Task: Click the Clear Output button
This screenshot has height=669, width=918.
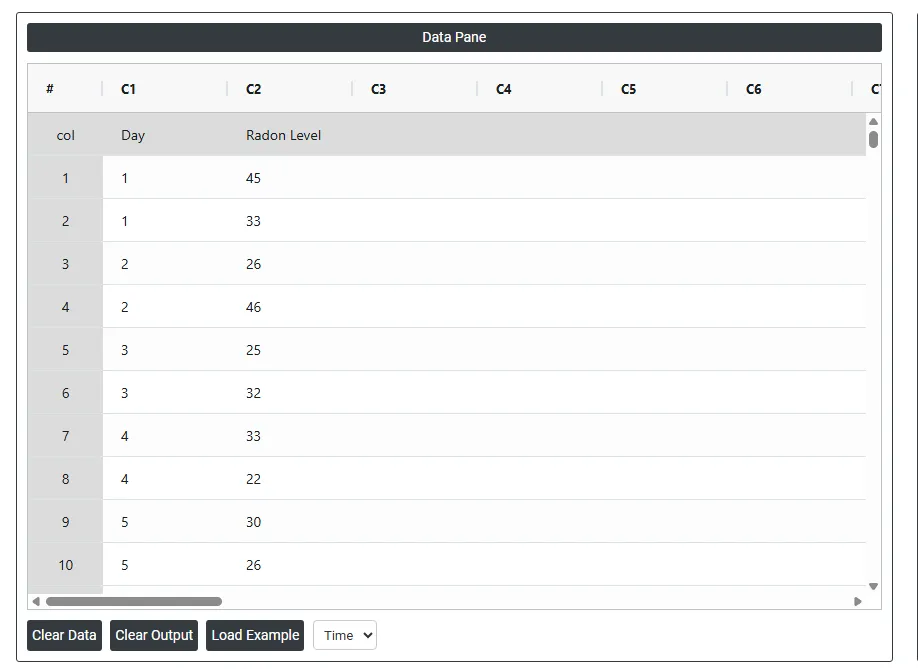Action: [154, 635]
